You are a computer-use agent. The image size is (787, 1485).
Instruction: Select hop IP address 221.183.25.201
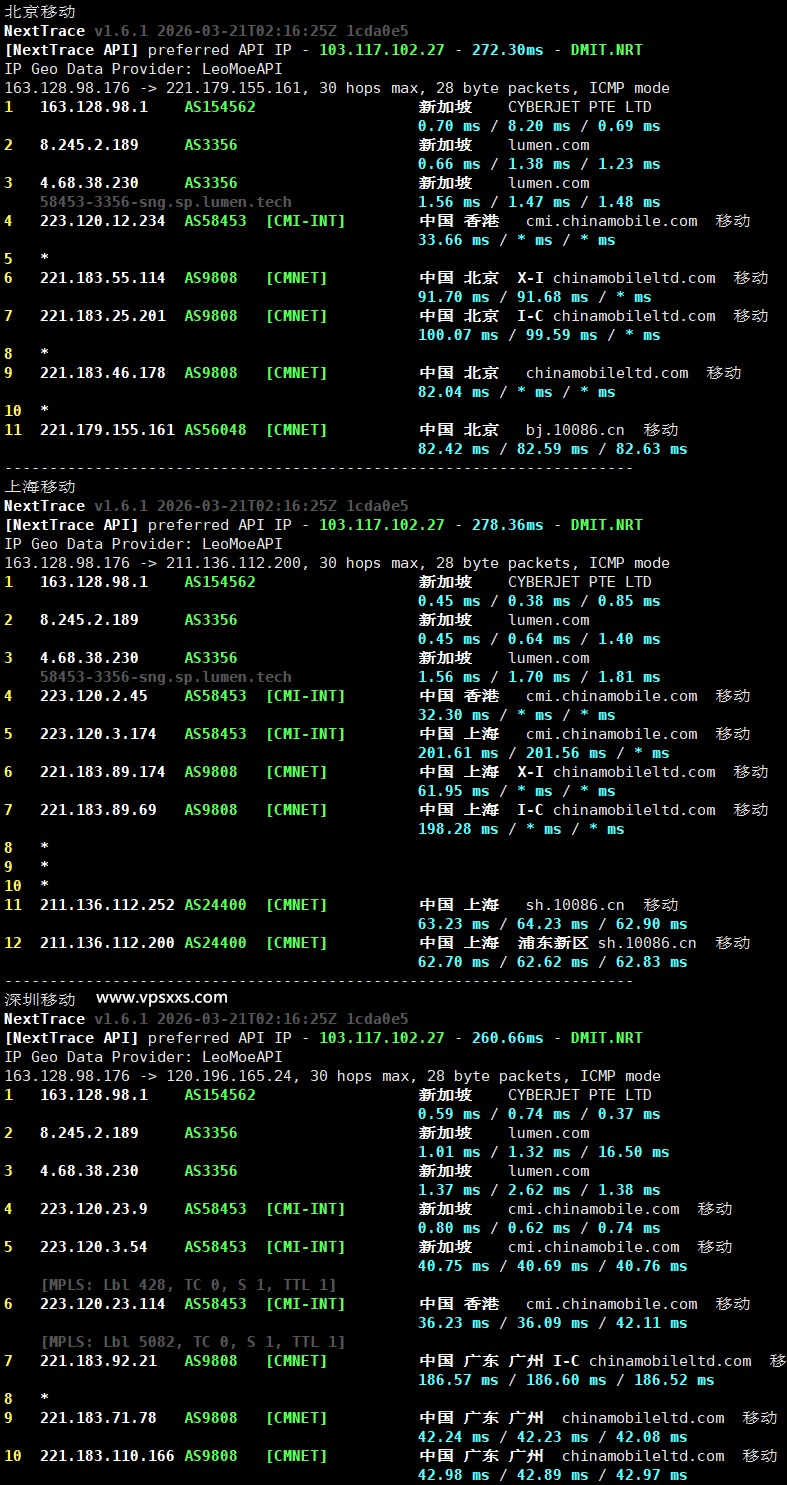tap(102, 316)
